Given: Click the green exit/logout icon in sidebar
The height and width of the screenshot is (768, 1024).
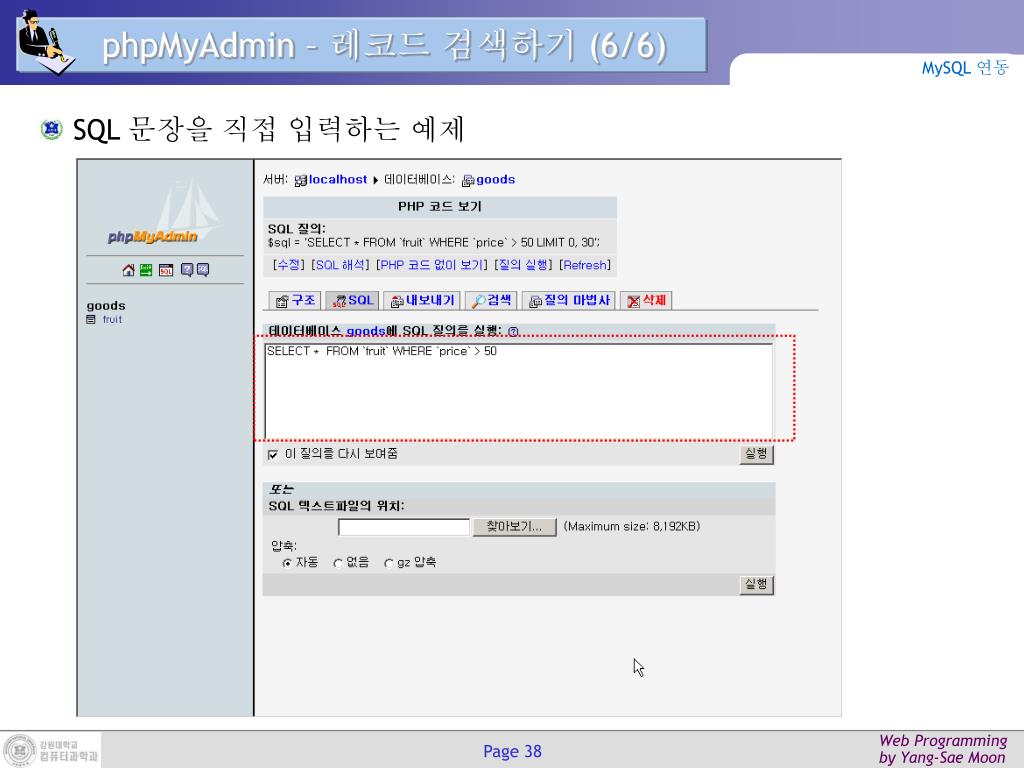Looking at the screenshot, I should coord(146,270).
